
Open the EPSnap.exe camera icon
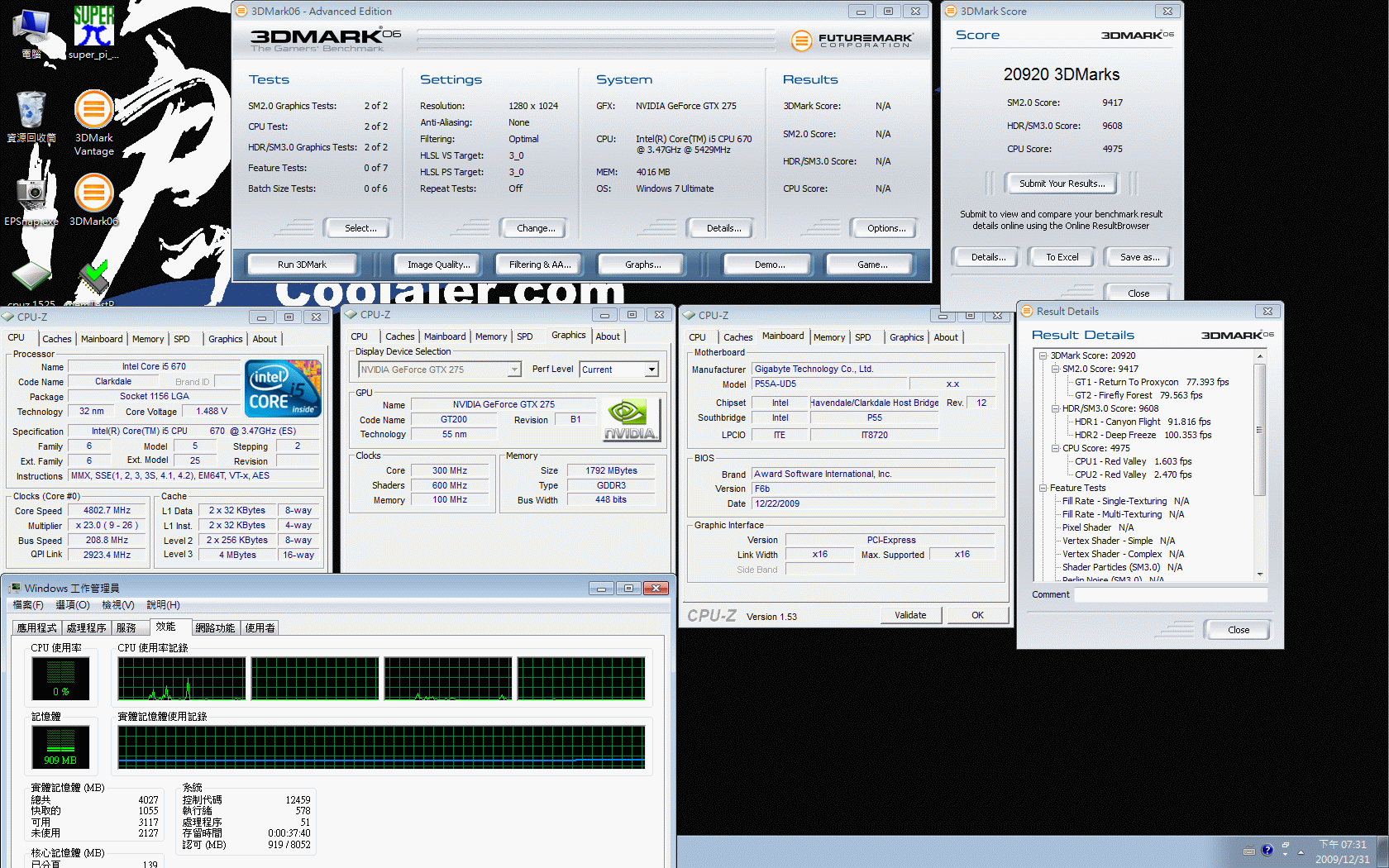pyautogui.click(x=31, y=195)
